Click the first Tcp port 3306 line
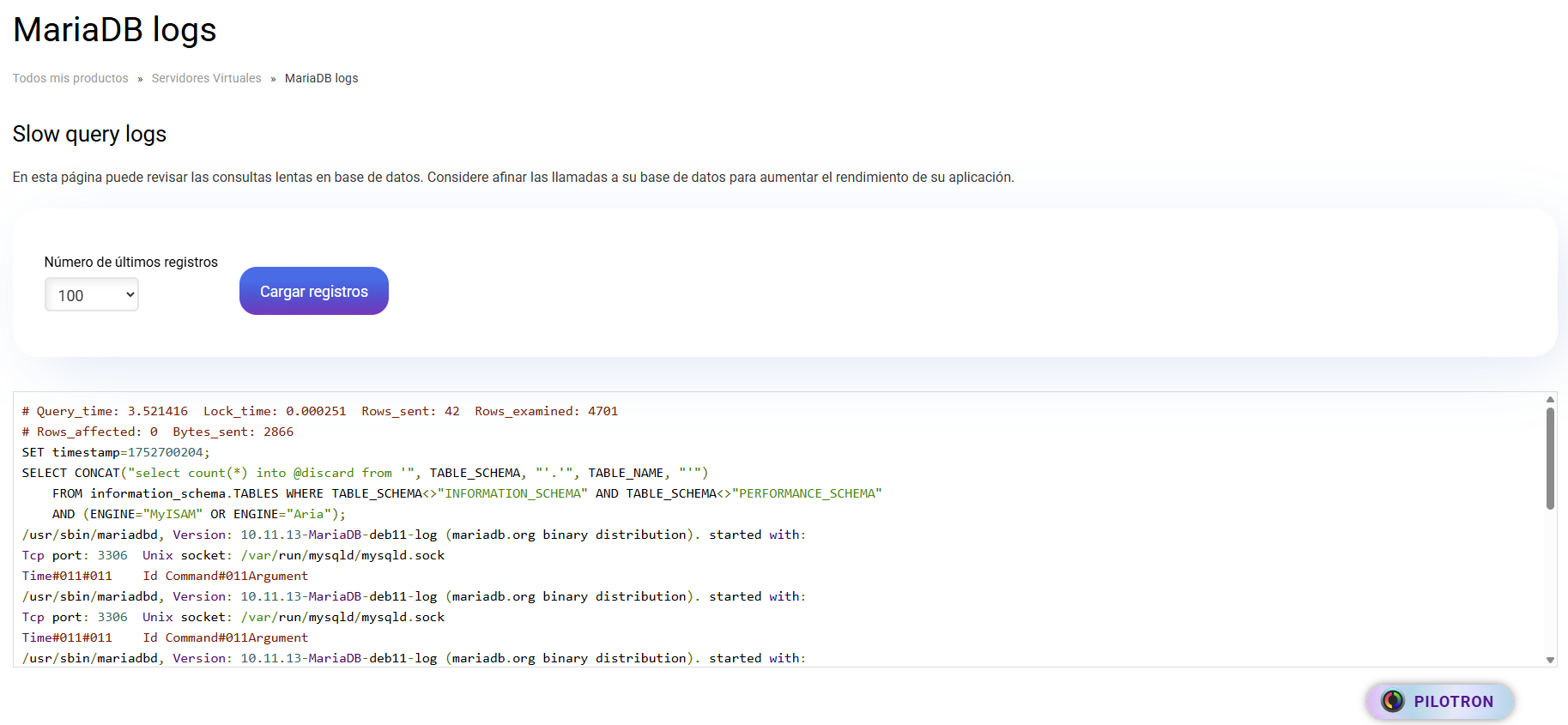Screen dimensions: 1568x725 click(x=233, y=555)
